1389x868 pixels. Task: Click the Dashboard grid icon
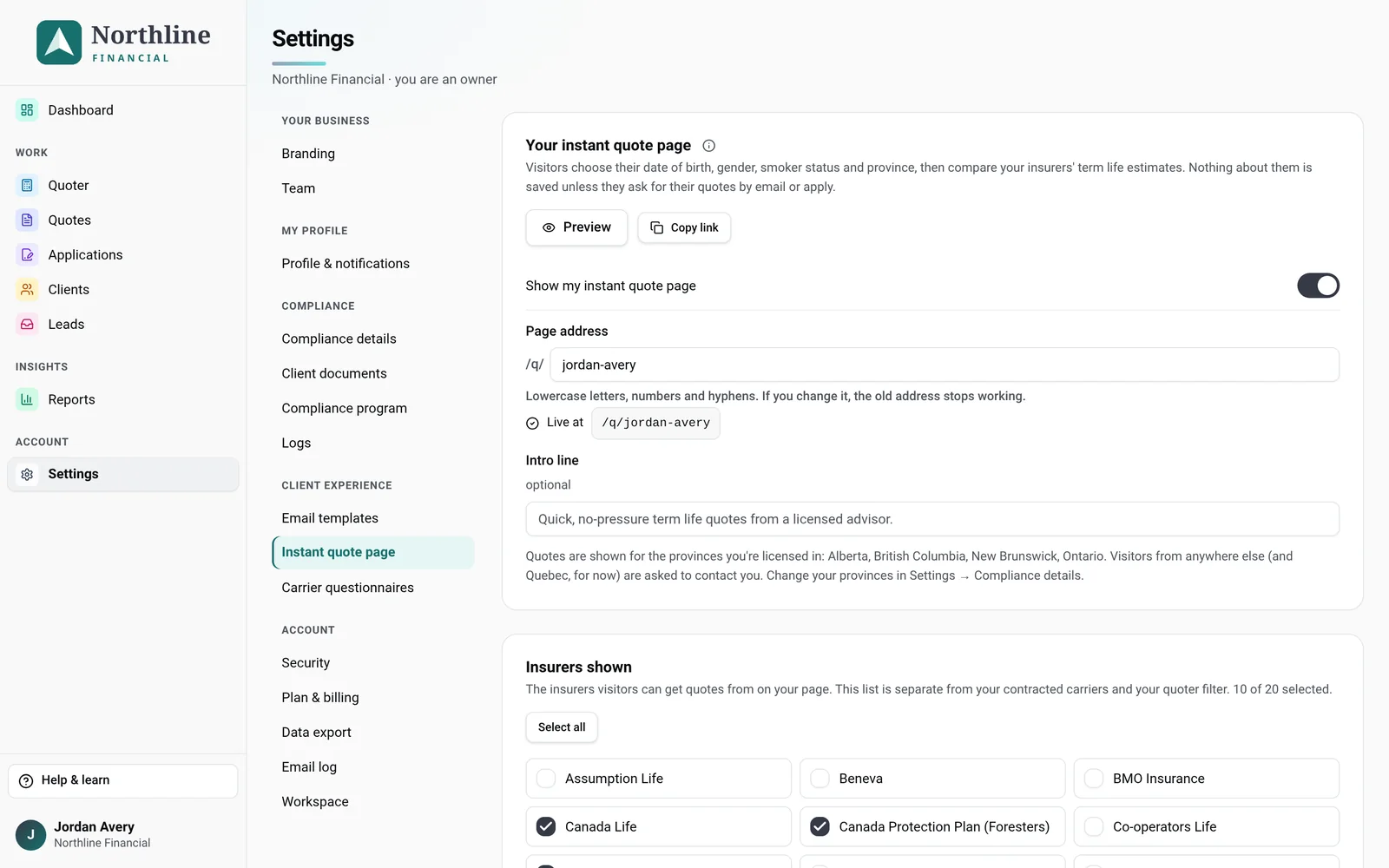pos(27,110)
